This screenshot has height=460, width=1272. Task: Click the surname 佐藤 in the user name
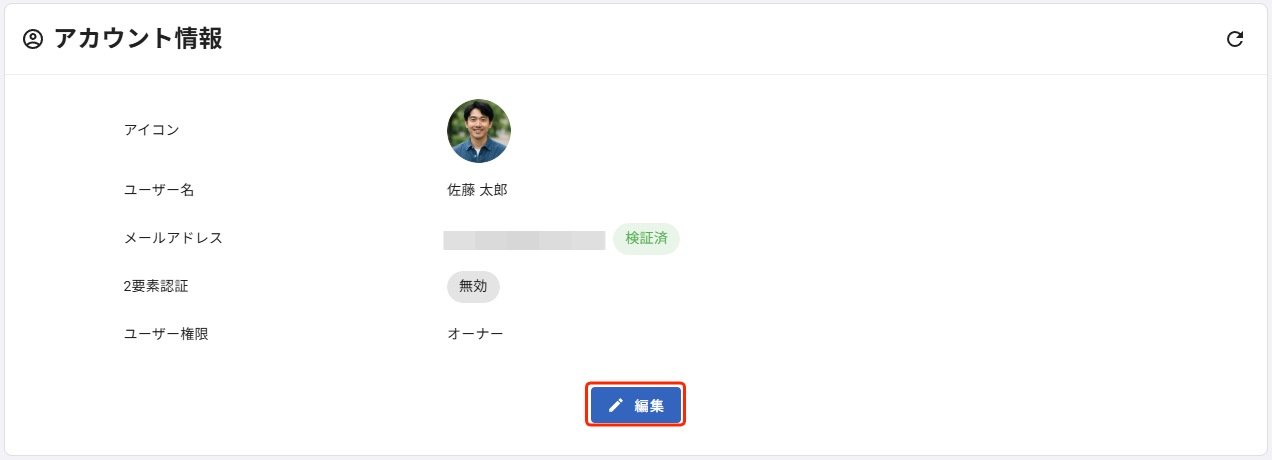(461, 189)
